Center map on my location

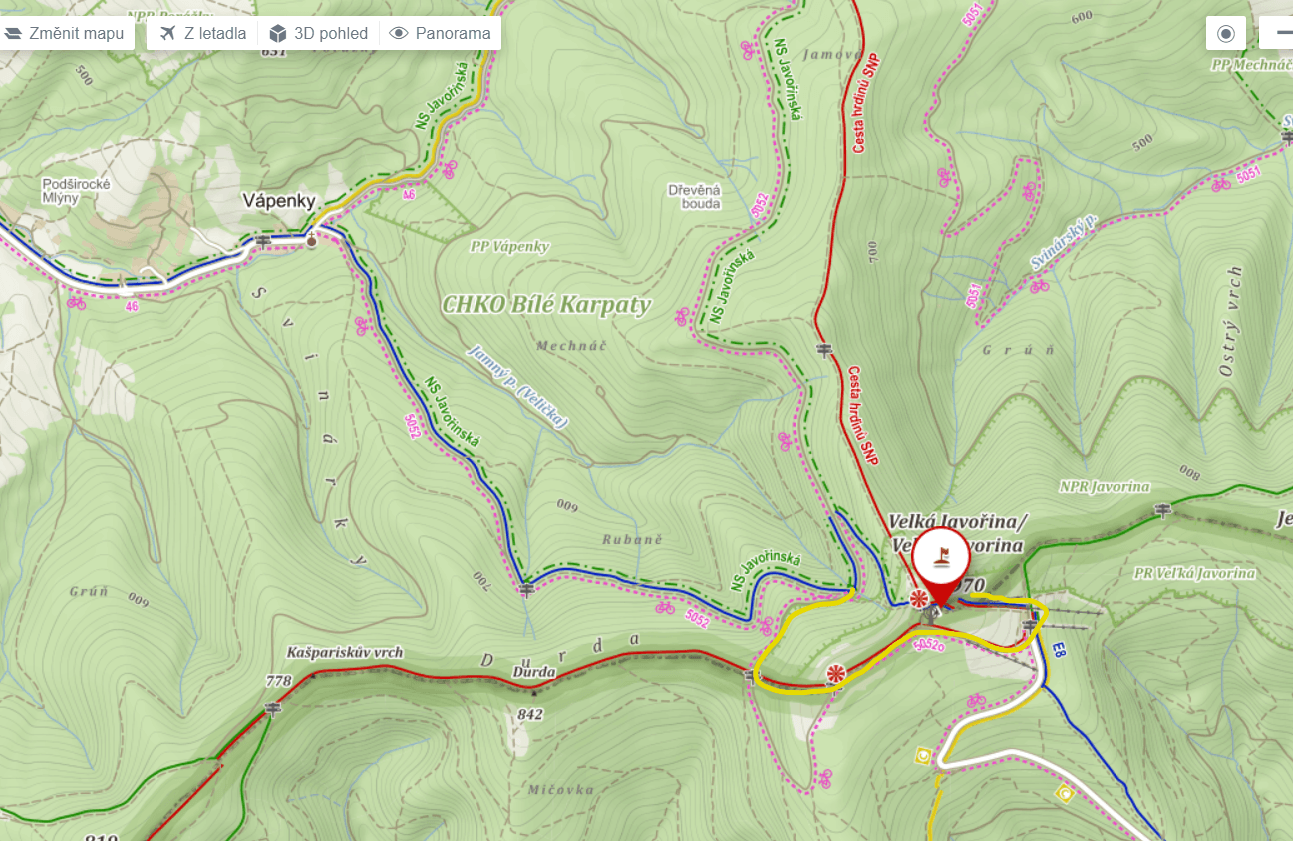[x=1226, y=33]
